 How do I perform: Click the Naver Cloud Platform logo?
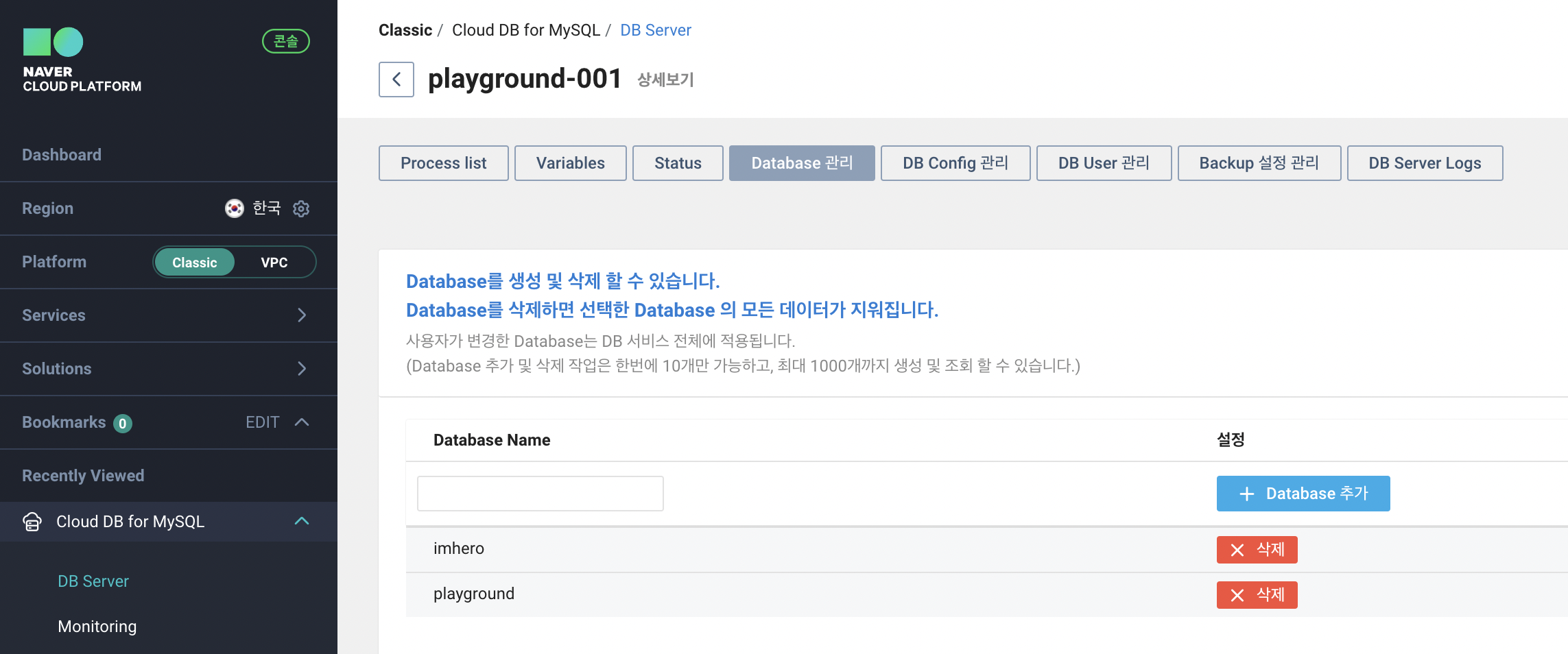click(x=82, y=60)
